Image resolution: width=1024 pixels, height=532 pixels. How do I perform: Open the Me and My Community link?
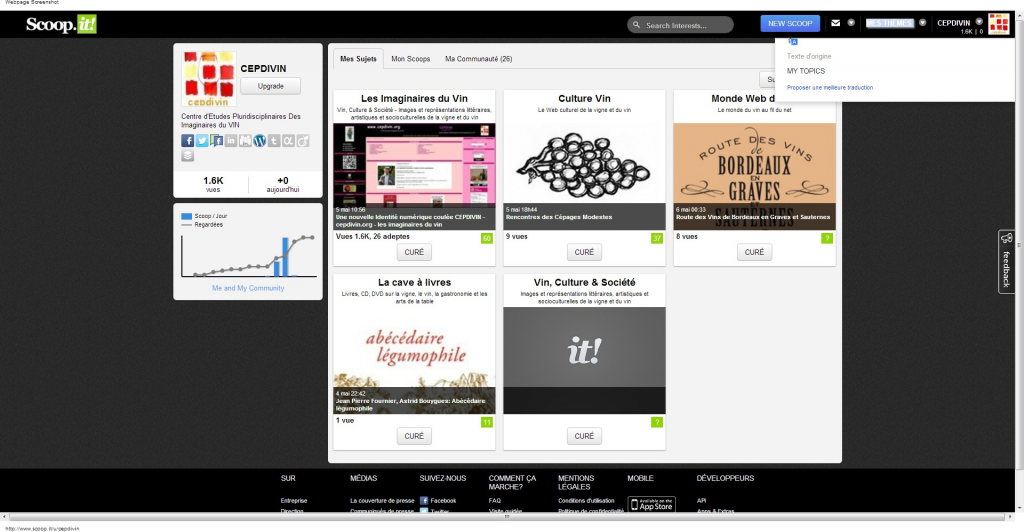248,288
